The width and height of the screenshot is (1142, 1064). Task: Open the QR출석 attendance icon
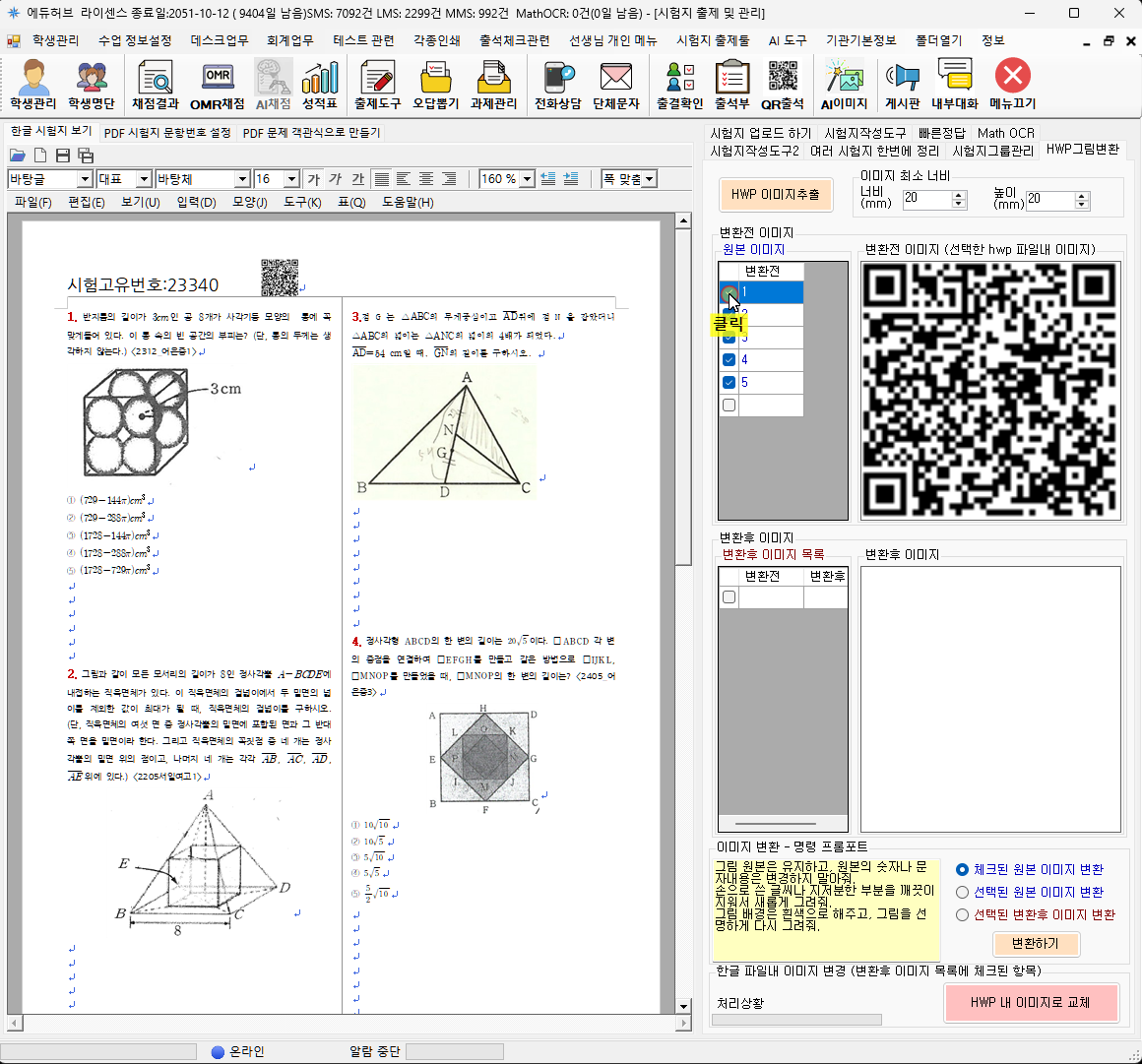coord(783,84)
